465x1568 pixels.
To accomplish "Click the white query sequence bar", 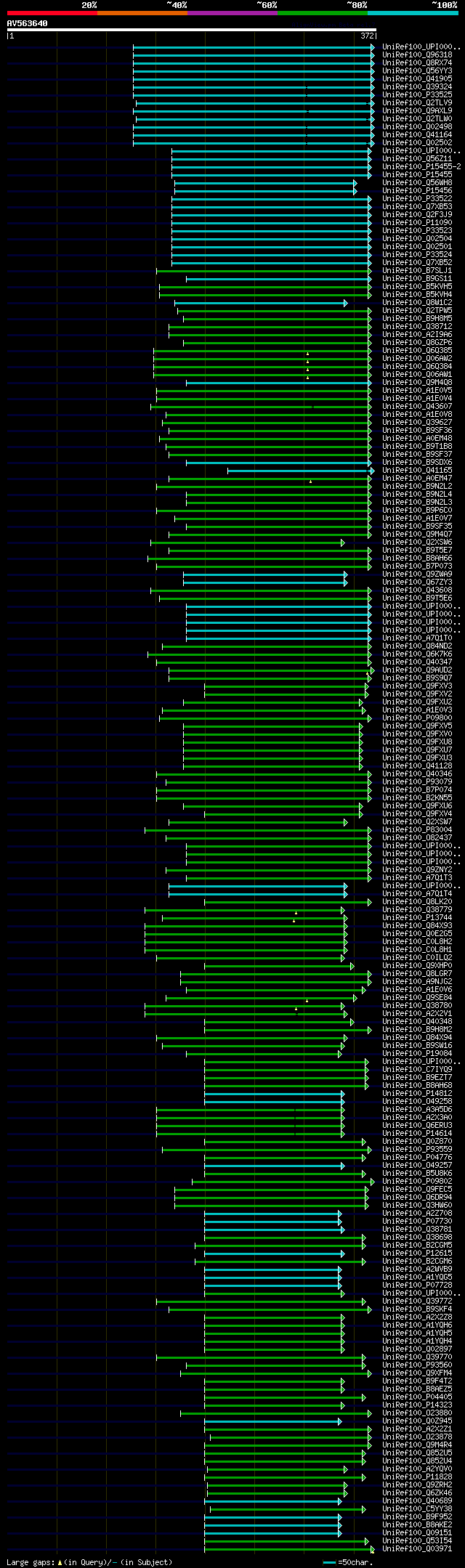I will 191,30.
